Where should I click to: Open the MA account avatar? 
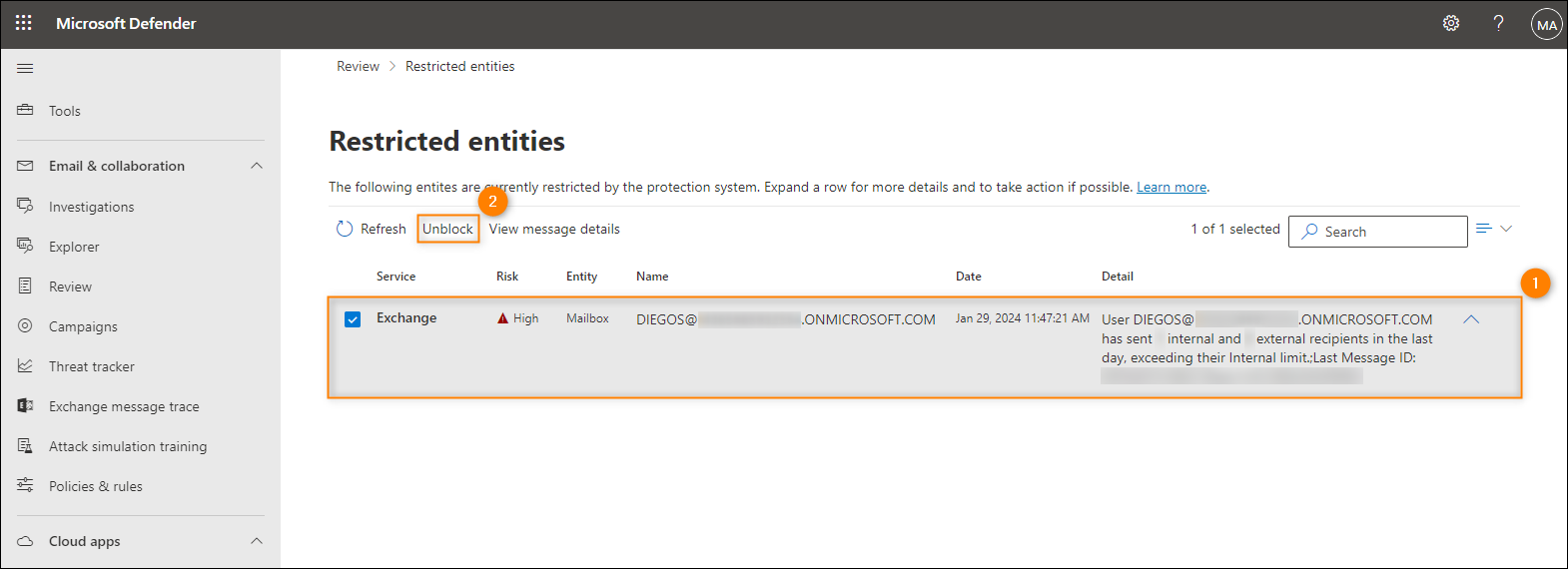tap(1547, 24)
